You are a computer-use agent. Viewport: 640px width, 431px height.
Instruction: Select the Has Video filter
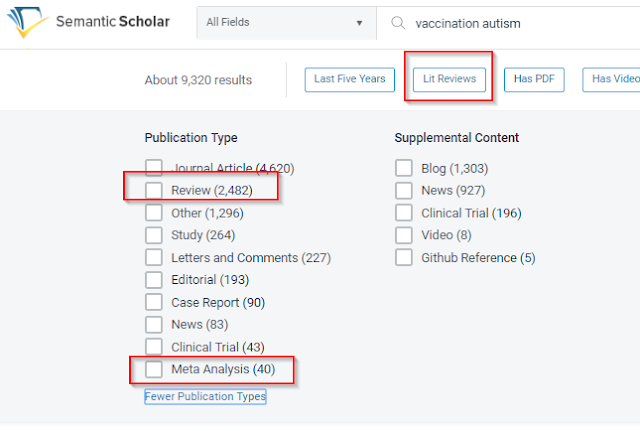click(x=614, y=79)
